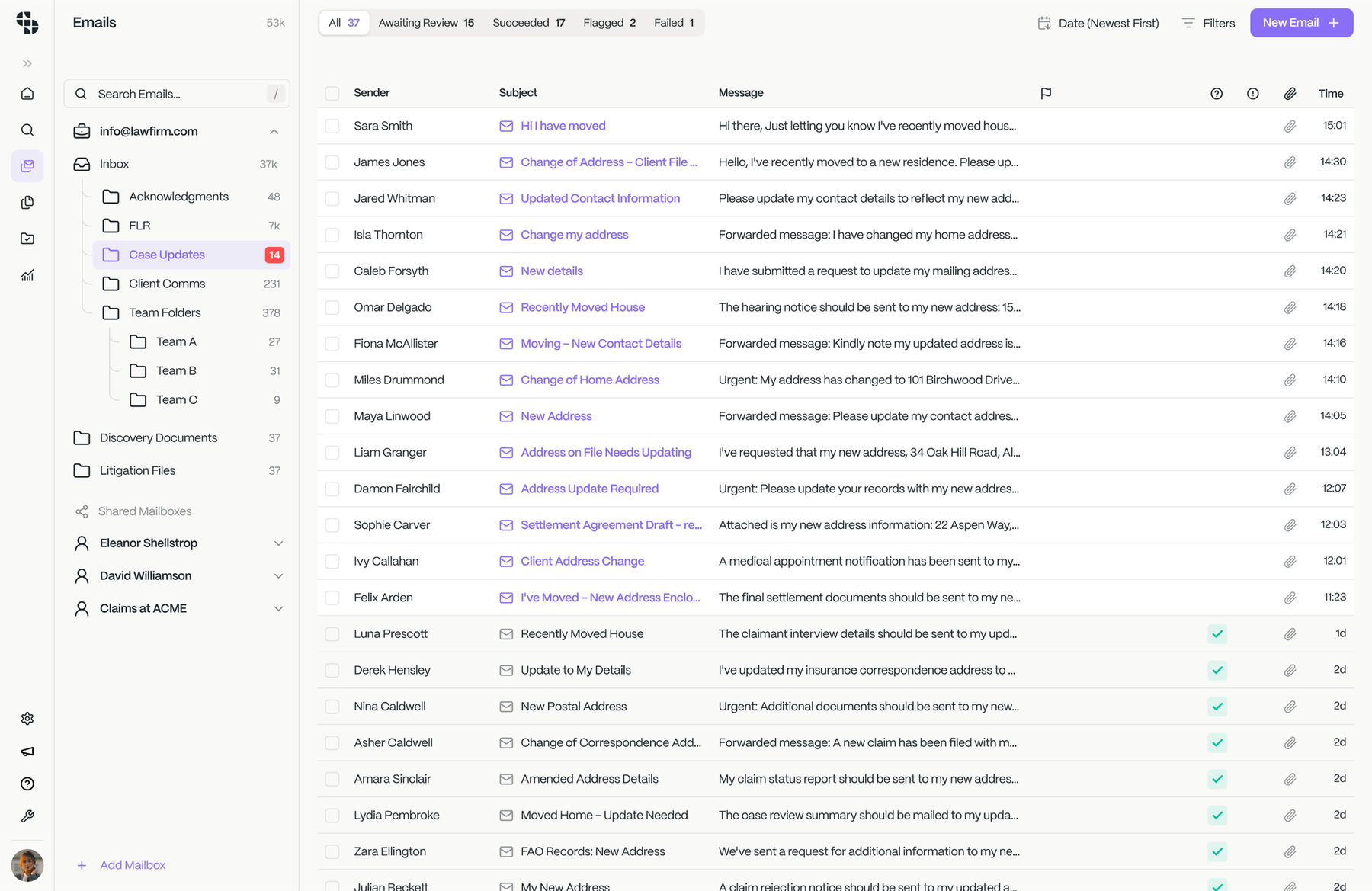
Task: Open the Filters menu
Action: tap(1208, 23)
